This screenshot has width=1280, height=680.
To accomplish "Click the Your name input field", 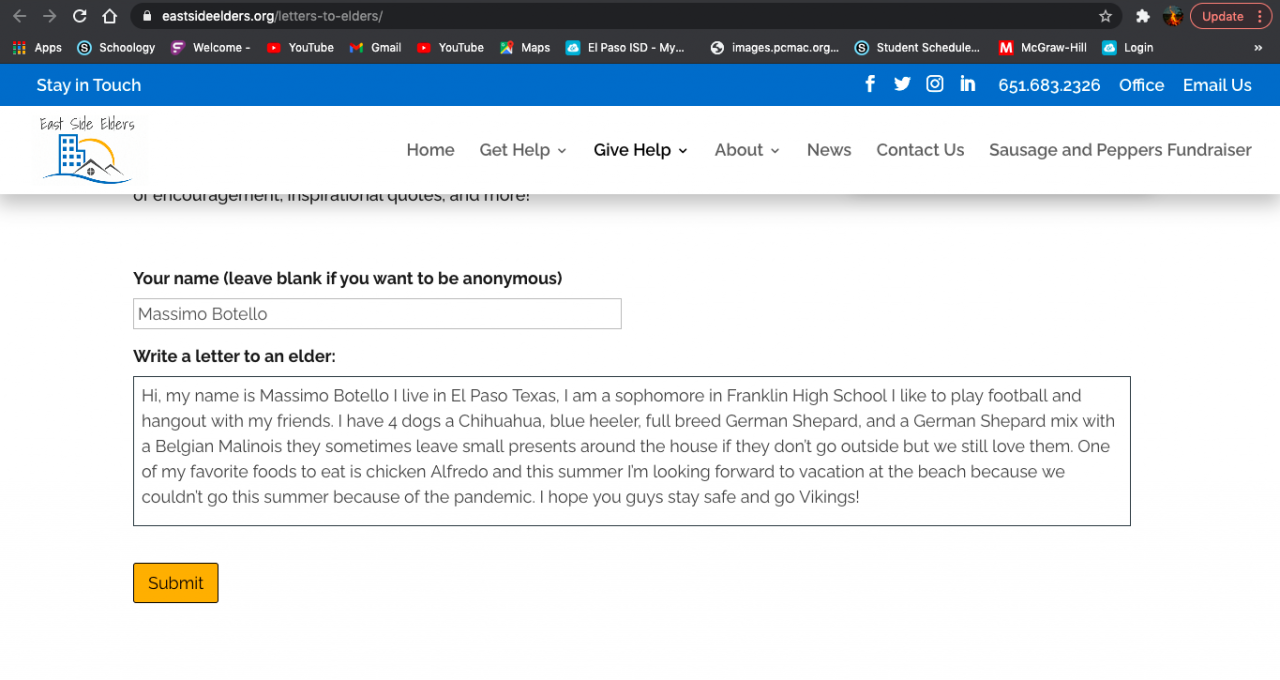I will (377, 314).
